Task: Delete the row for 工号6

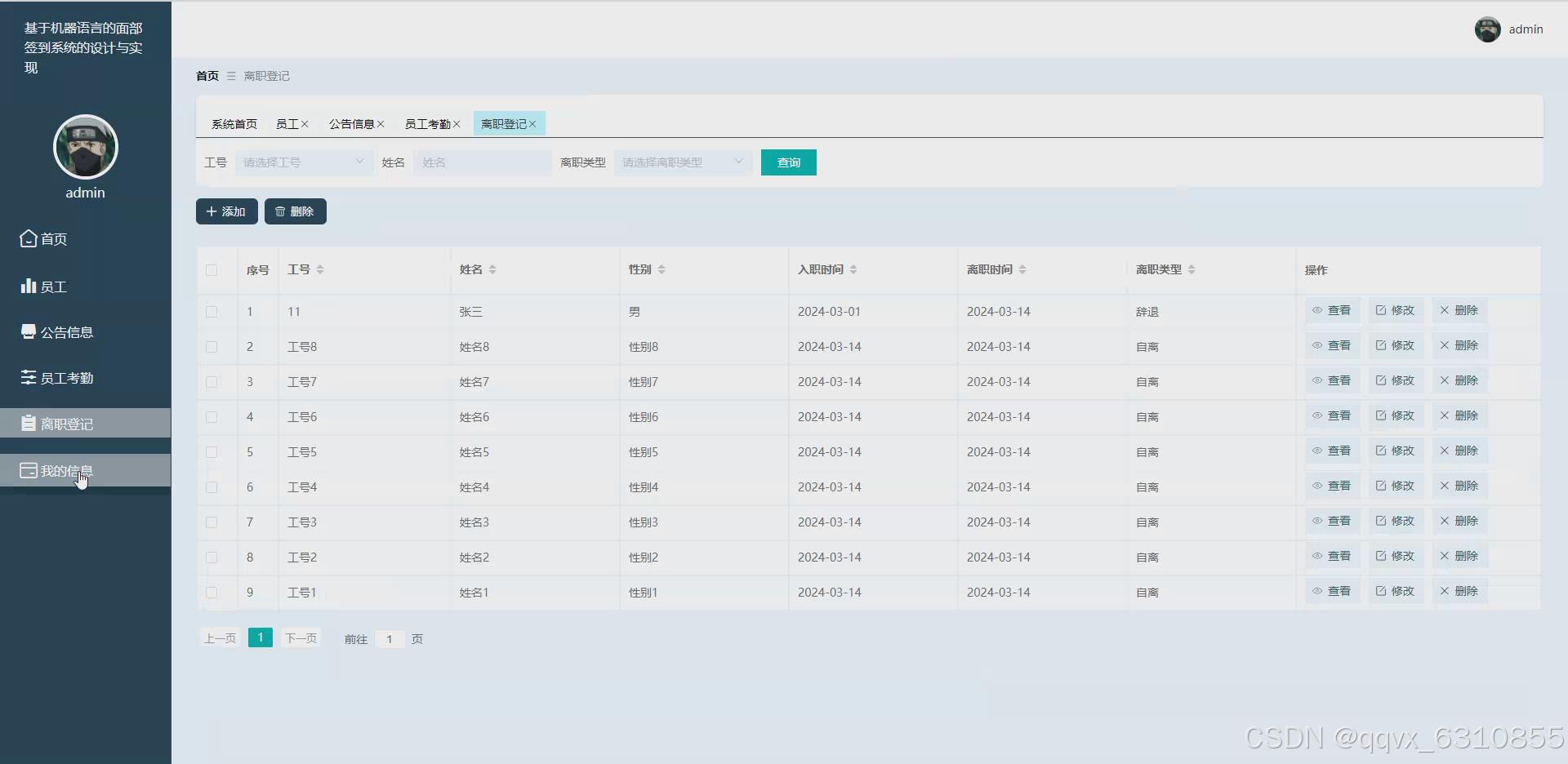Action: pyautogui.click(x=1459, y=415)
